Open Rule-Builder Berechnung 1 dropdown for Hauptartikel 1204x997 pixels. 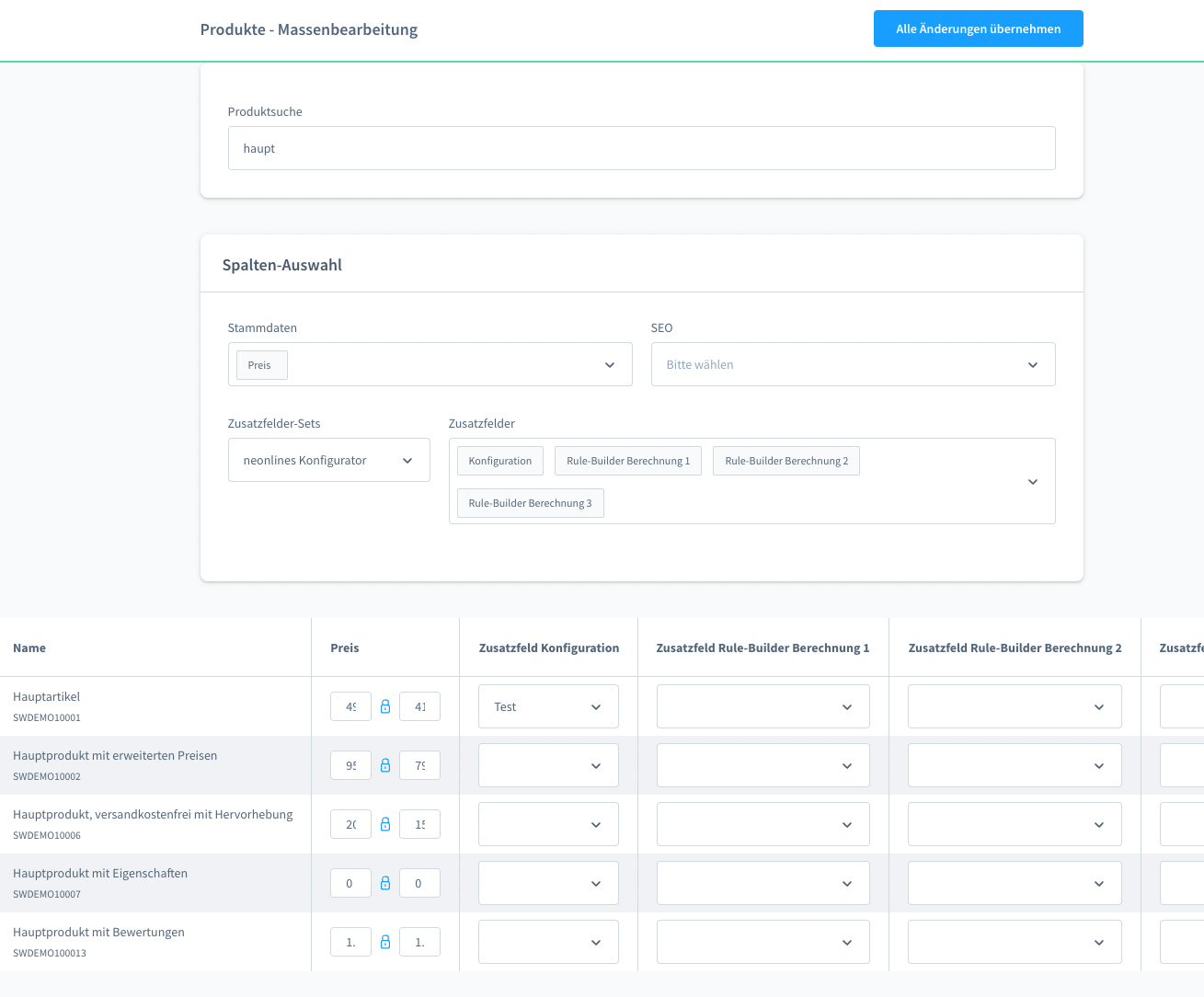click(763, 707)
